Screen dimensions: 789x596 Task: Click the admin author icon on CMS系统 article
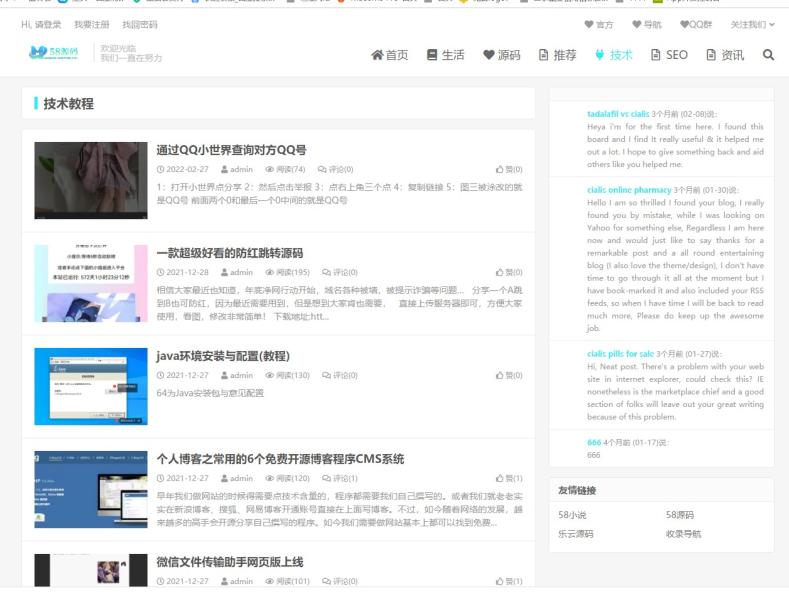click(225, 479)
